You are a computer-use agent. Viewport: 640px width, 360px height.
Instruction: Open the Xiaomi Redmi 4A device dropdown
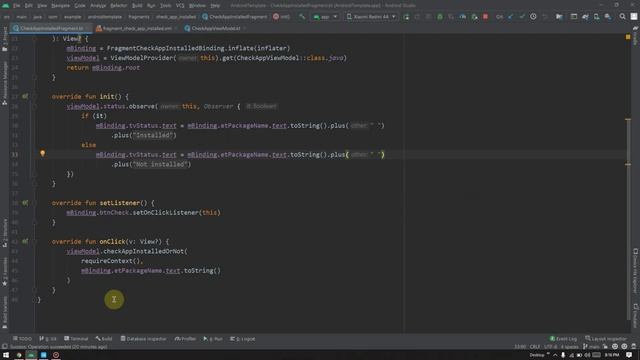(371, 17)
